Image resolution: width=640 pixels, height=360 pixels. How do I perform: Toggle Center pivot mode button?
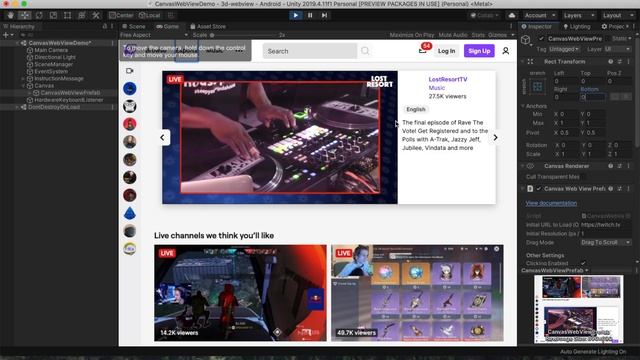pyautogui.click(x=121, y=15)
